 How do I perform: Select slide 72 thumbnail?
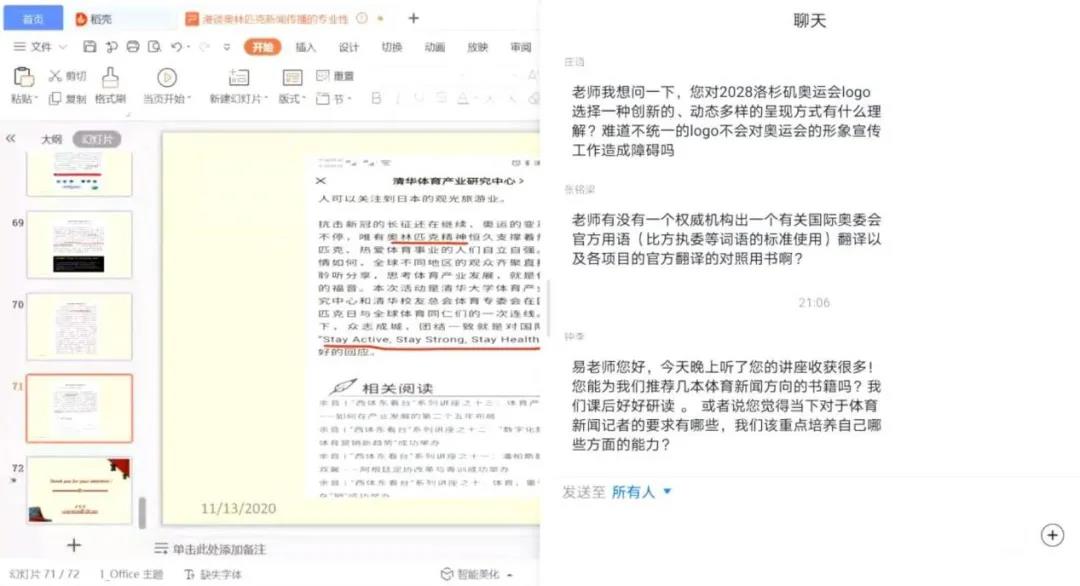(x=79, y=490)
